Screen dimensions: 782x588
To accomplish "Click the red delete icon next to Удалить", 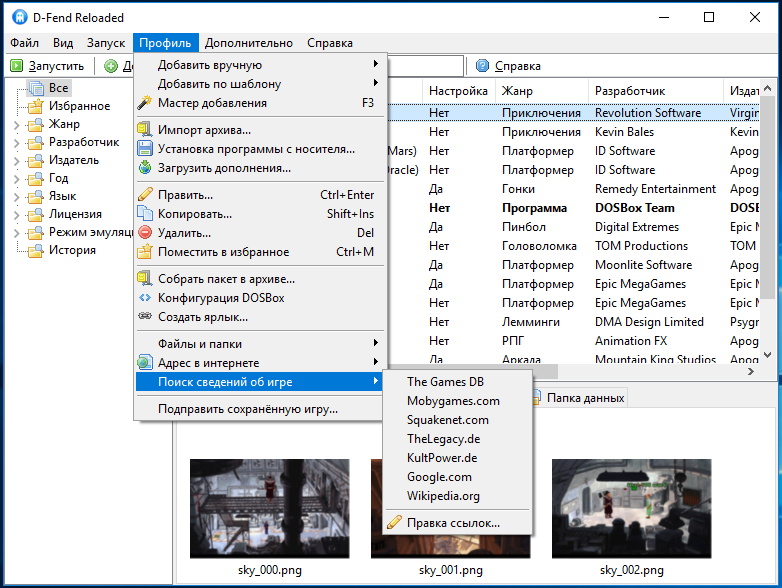I will coord(145,232).
